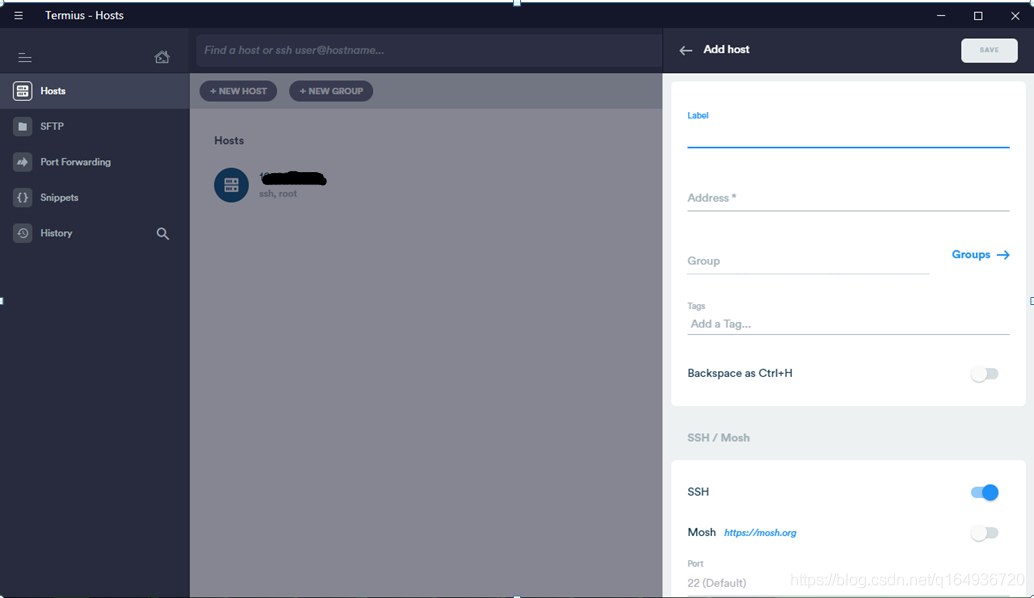Click the Add a Tag field
Viewport: 1034px width, 598px height.
pos(848,324)
